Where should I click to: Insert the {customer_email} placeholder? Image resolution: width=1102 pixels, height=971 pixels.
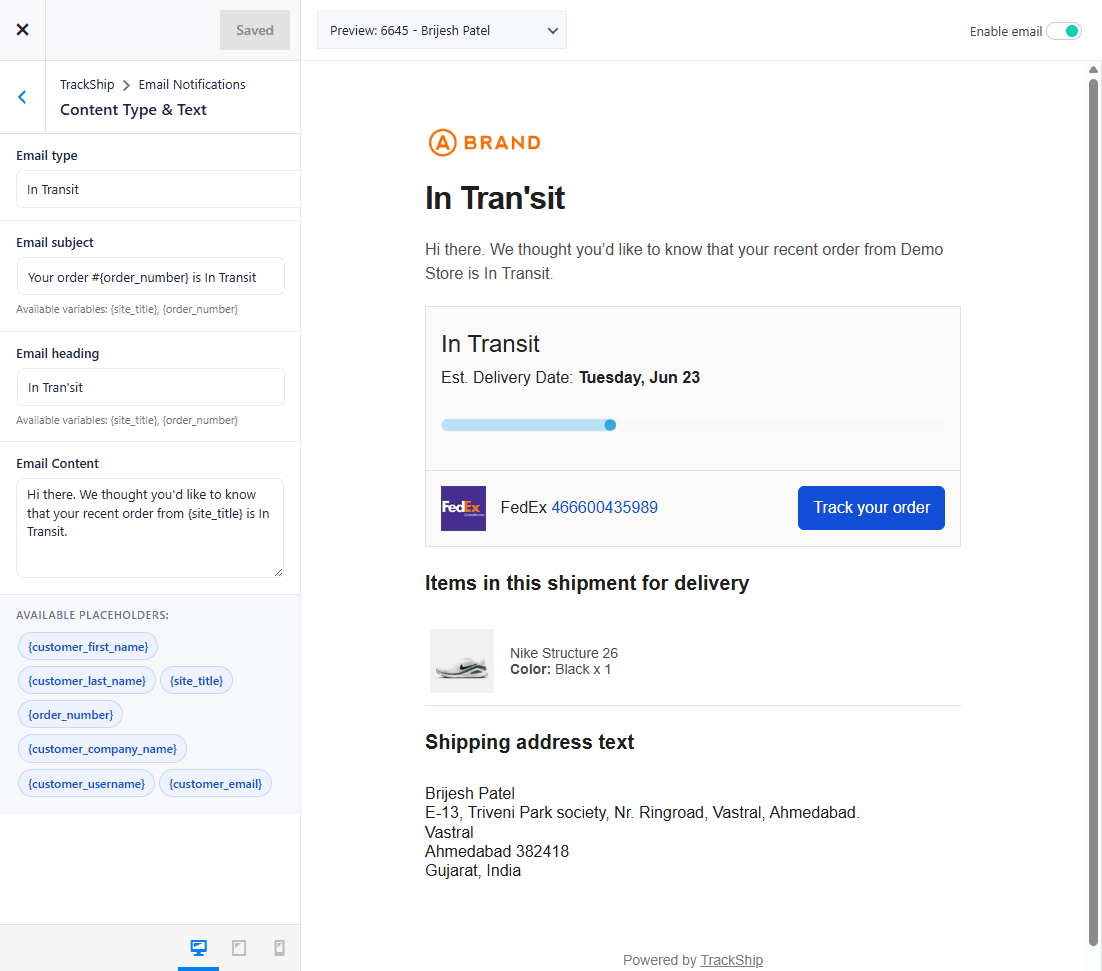[215, 783]
